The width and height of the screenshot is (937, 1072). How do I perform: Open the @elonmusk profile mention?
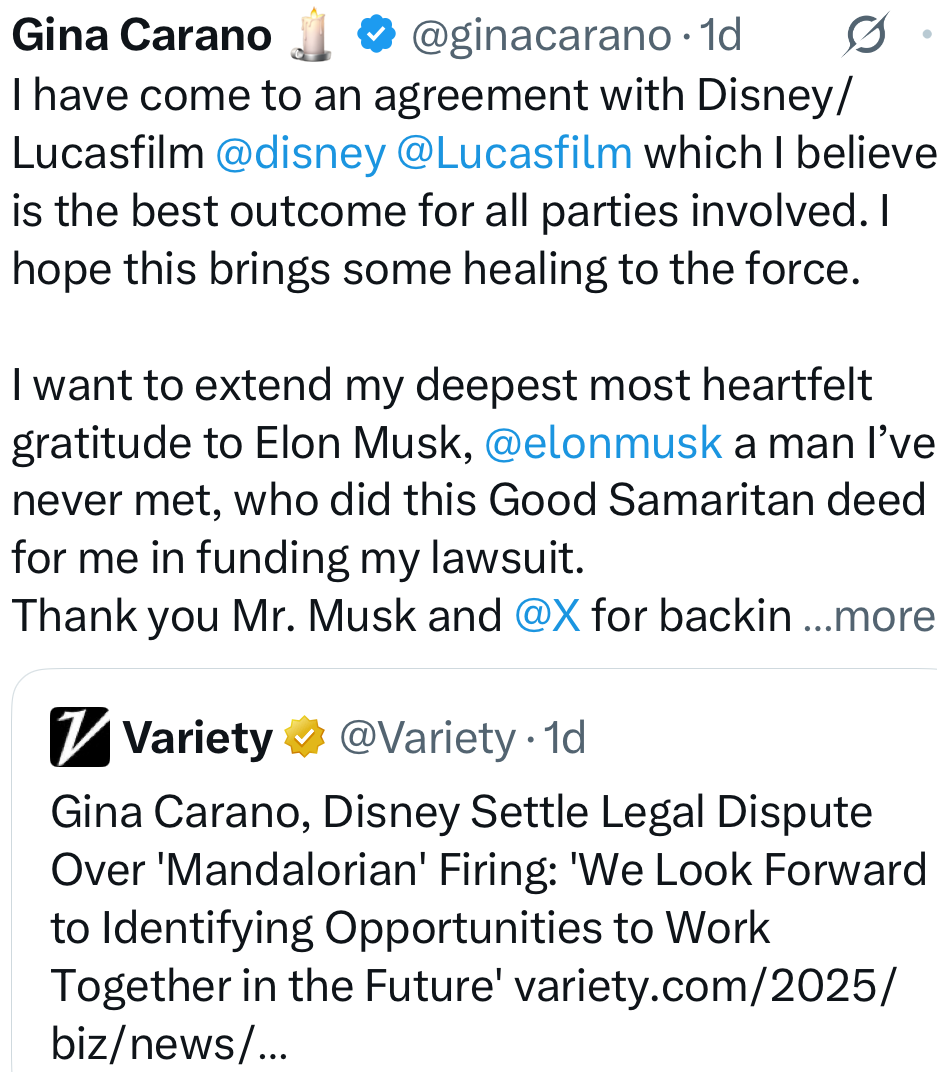click(602, 443)
